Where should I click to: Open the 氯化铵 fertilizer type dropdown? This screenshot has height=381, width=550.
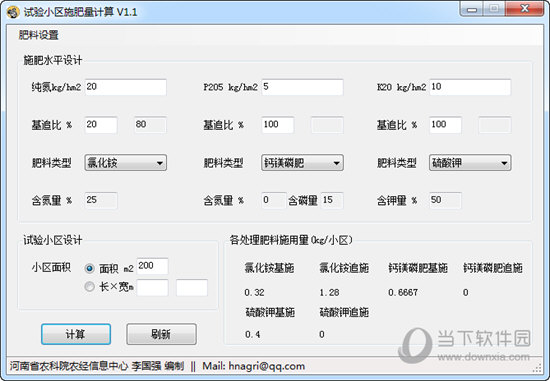[126, 163]
